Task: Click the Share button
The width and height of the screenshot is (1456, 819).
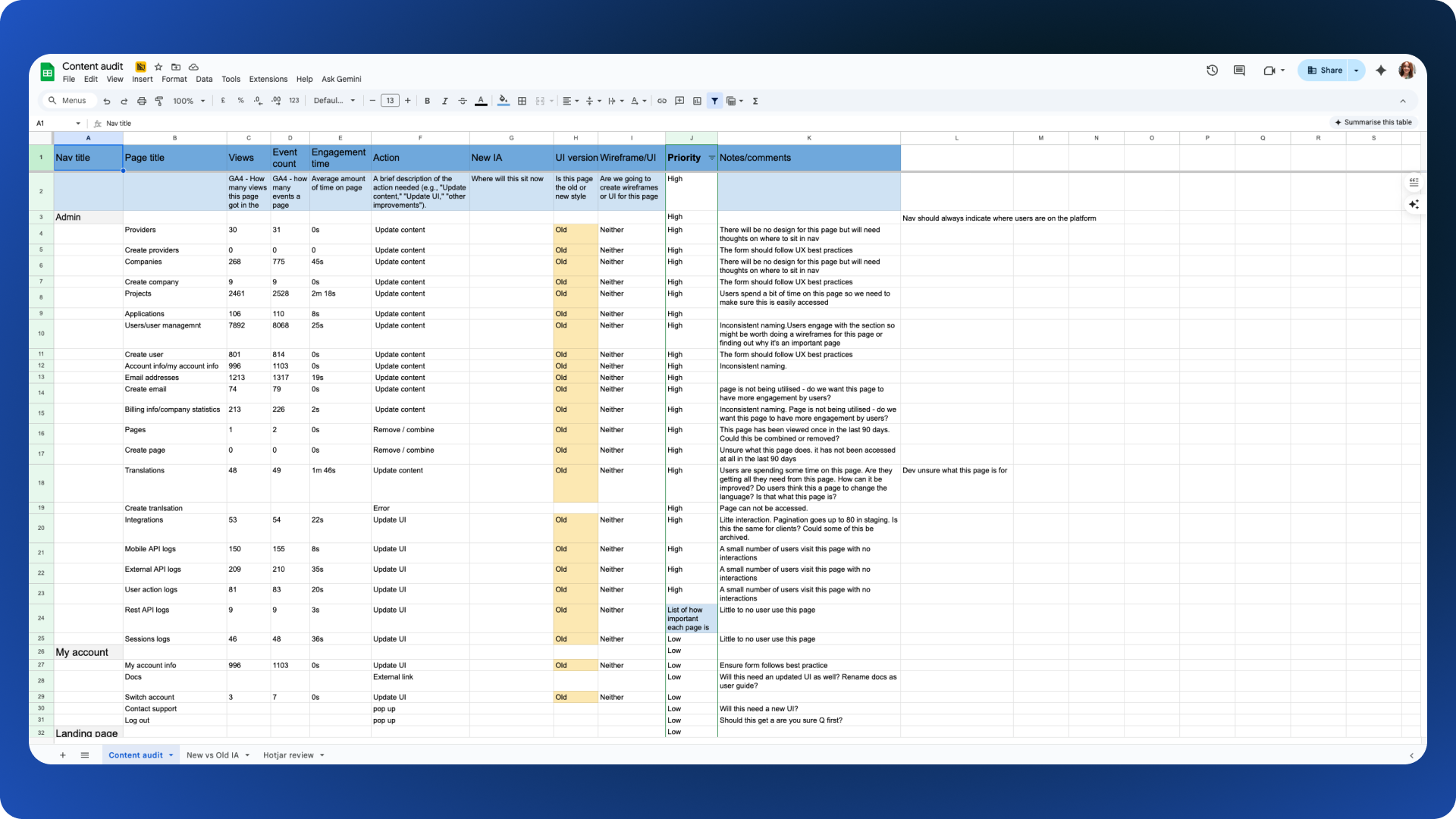Action: (x=1325, y=71)
